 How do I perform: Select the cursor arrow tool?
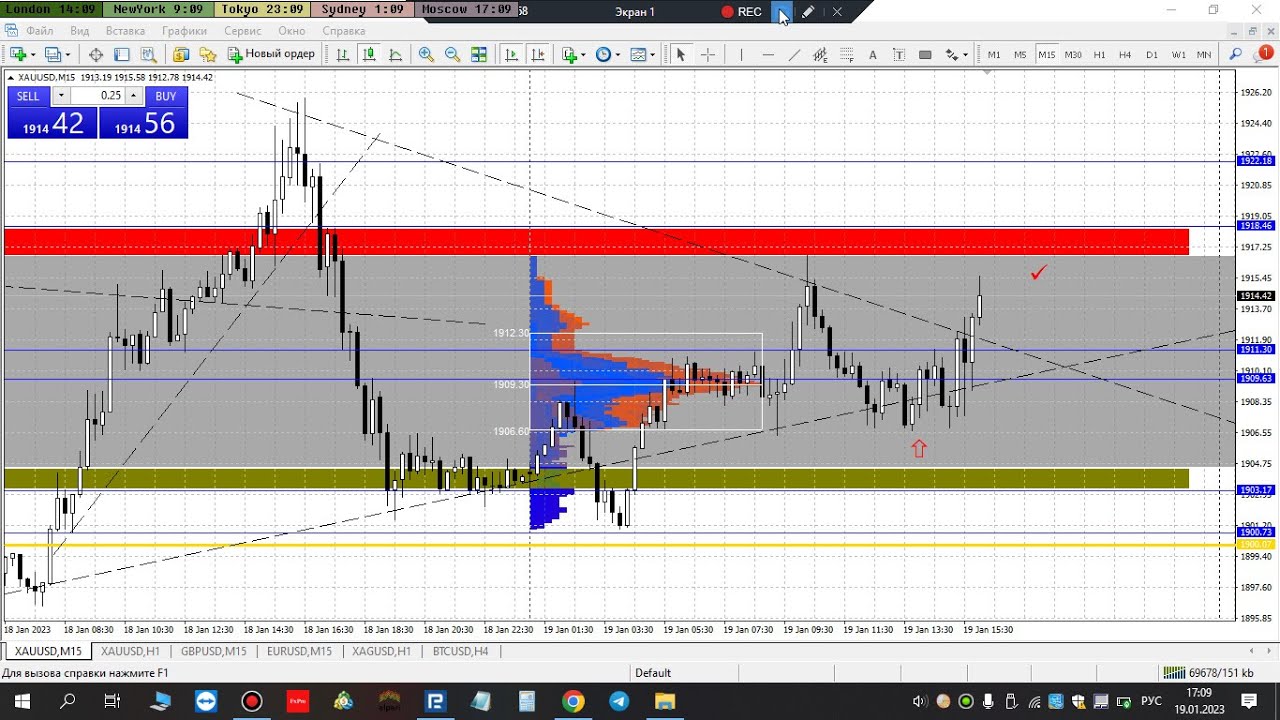(x=681, y=54)
